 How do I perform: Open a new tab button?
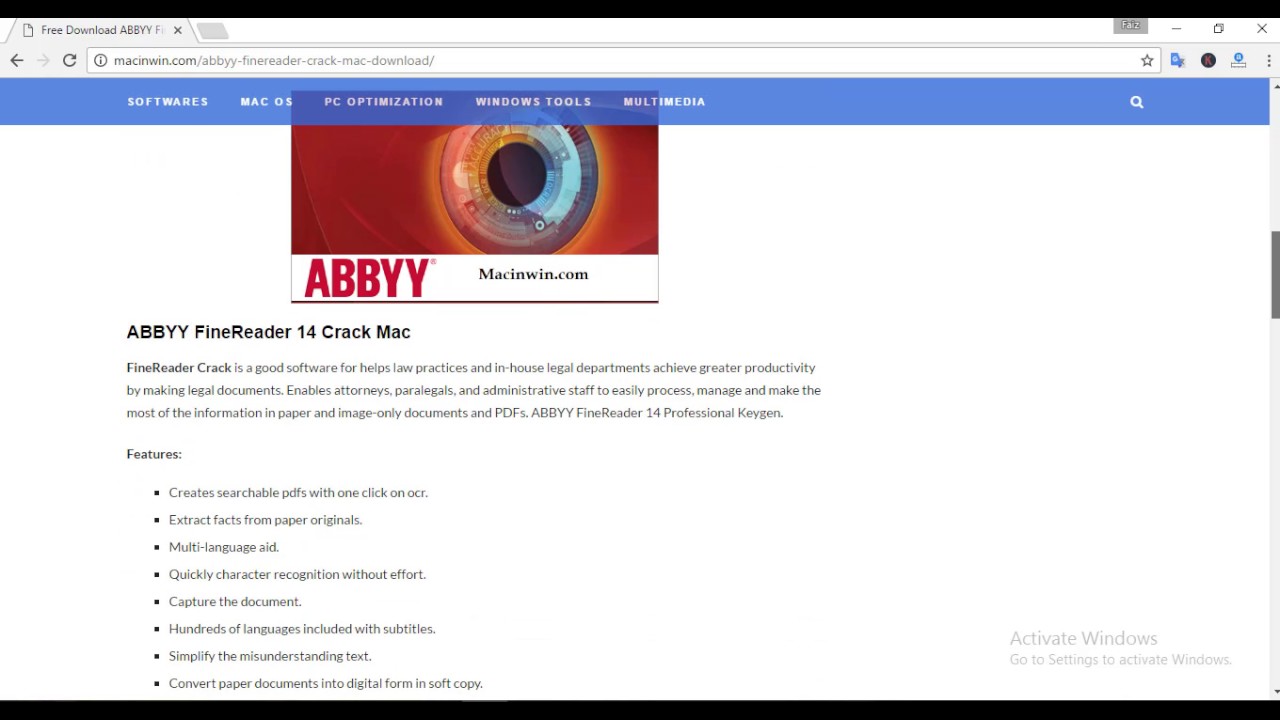[x=212, y=31]
